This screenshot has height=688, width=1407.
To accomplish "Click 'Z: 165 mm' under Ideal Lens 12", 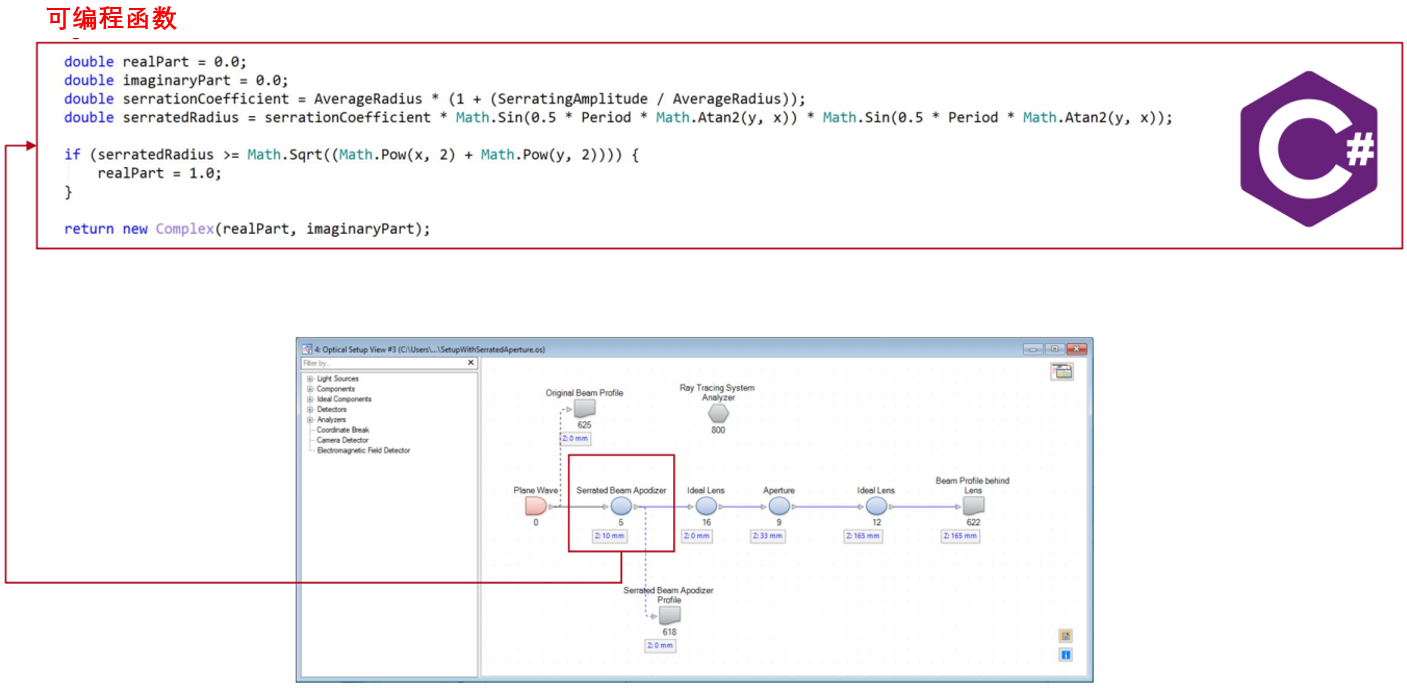I will pyautogui.click(x=864, y=536).
